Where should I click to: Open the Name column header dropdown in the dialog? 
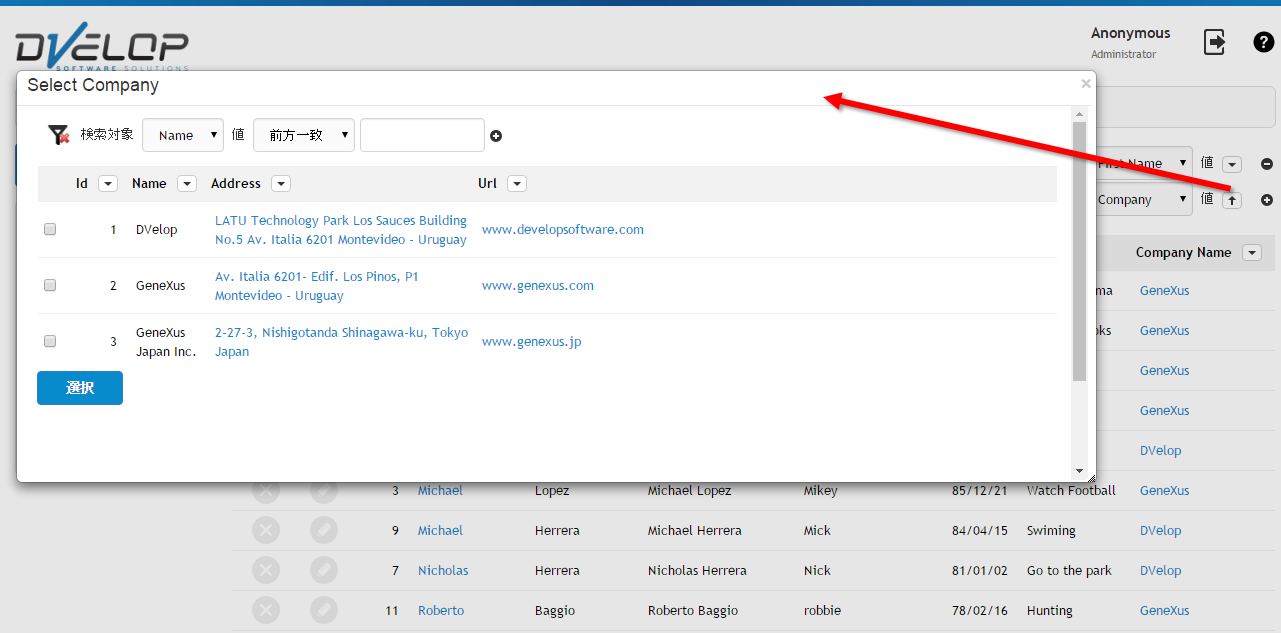pyautogui.click(x=187, y=184)
